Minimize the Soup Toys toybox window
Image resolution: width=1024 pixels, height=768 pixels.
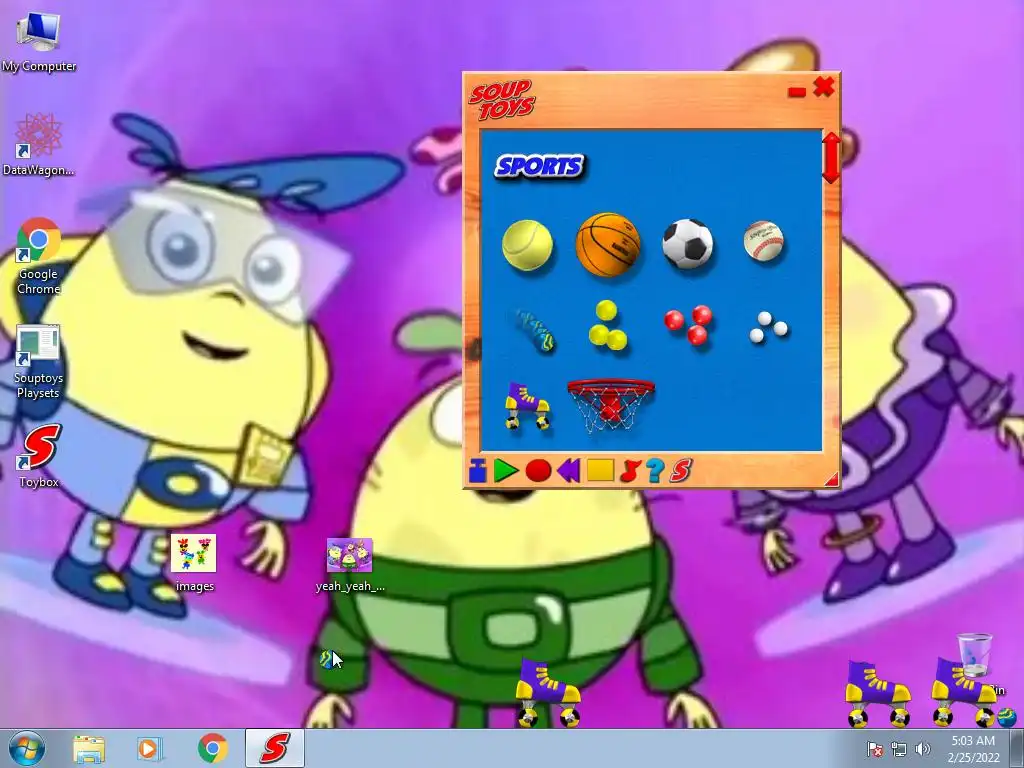(797, 92)
